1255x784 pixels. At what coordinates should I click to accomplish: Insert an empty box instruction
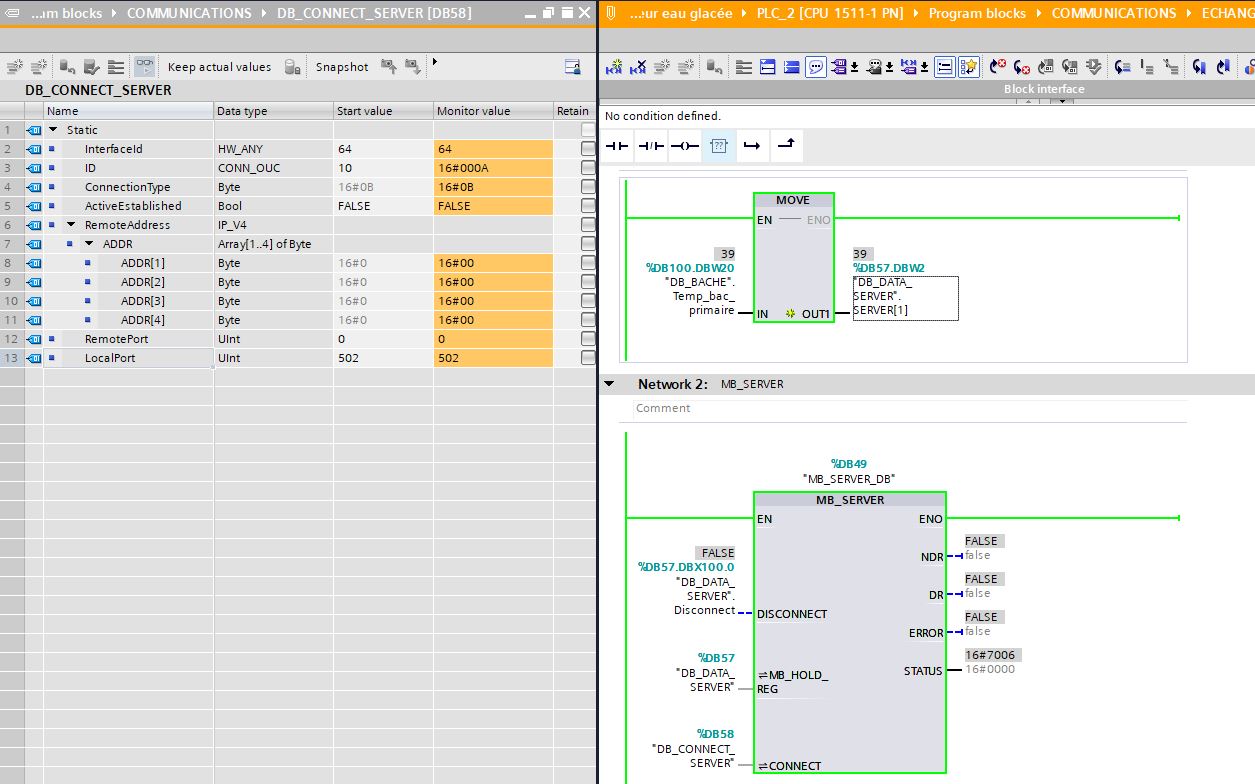point(718,146)
